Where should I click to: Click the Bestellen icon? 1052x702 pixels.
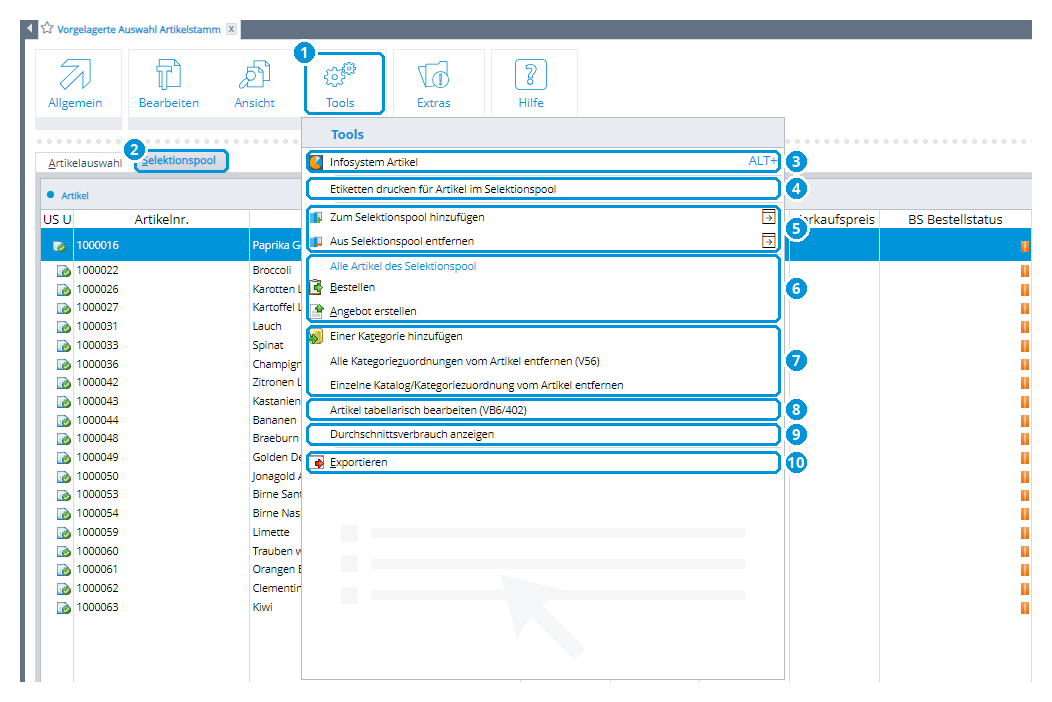click(316, 287)
